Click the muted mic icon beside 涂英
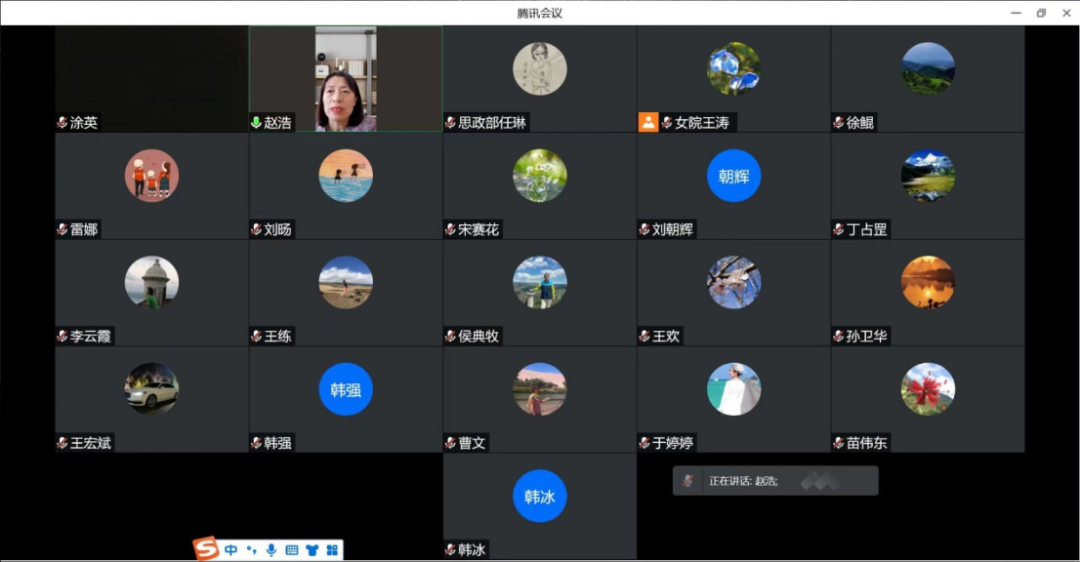 63,123
